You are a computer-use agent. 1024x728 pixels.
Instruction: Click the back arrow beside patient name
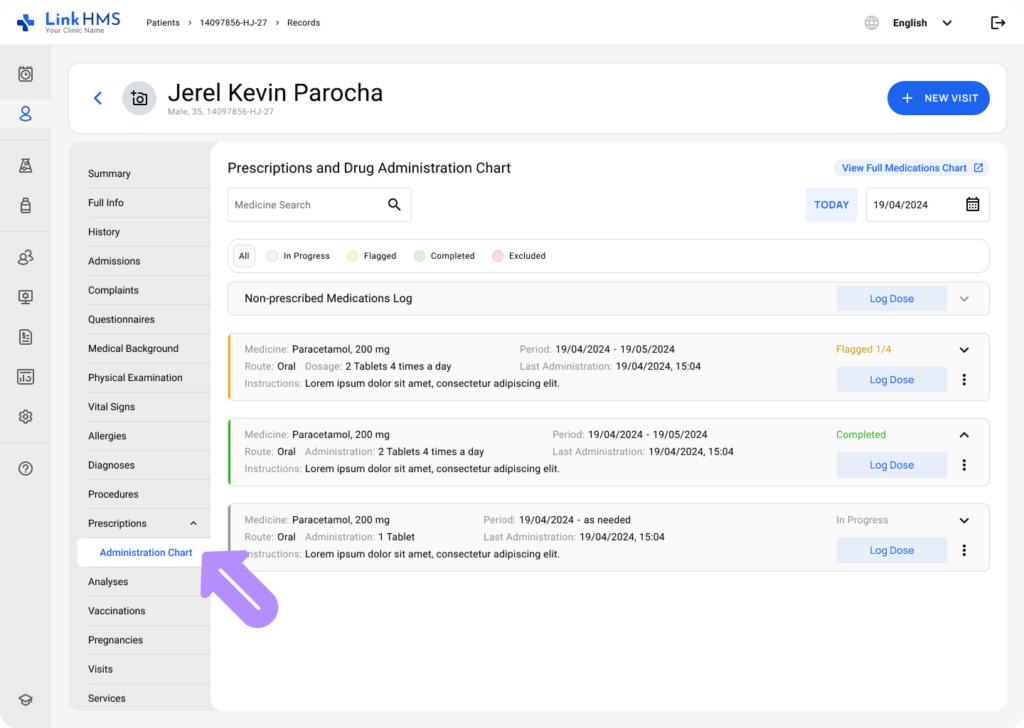click(98, 98)
